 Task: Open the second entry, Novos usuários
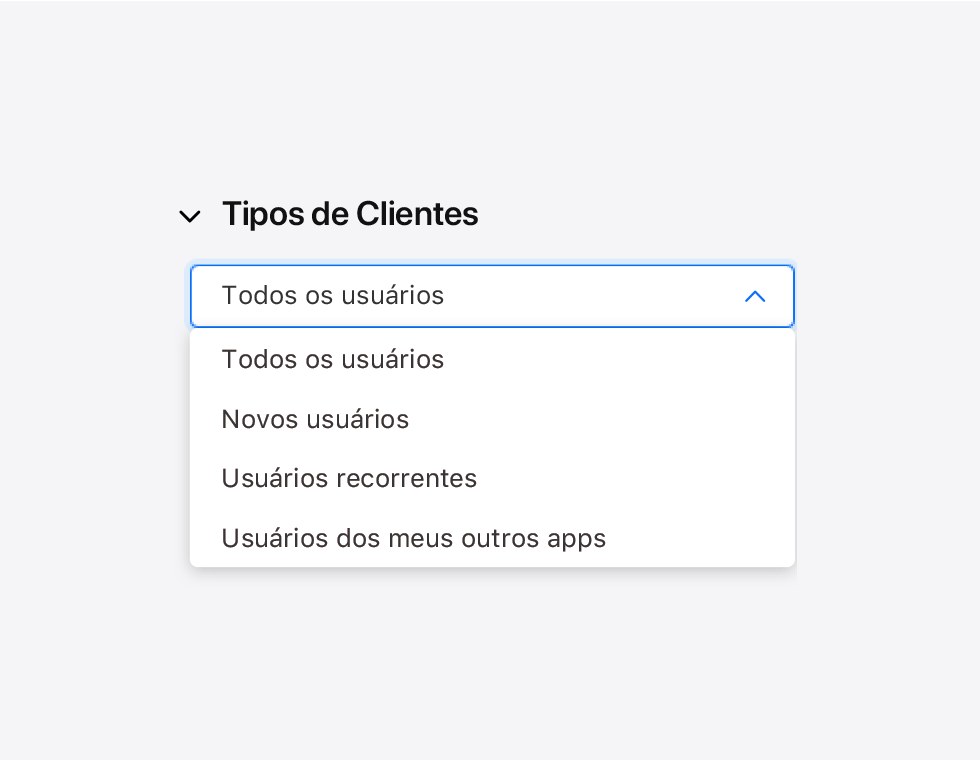[x=492, y=419]
